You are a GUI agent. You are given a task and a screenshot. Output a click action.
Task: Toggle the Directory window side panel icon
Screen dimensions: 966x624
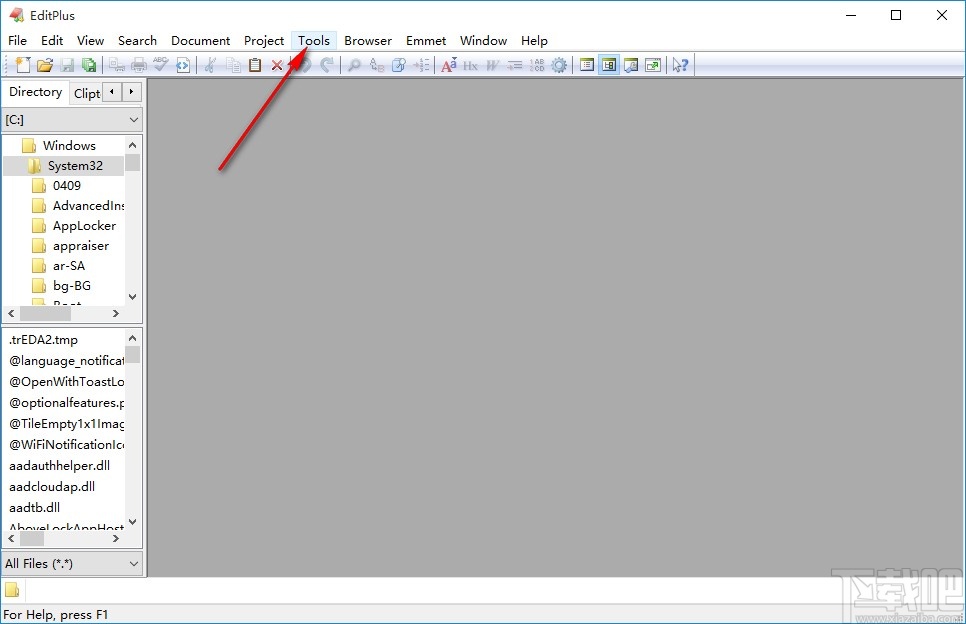click(609, 65)
